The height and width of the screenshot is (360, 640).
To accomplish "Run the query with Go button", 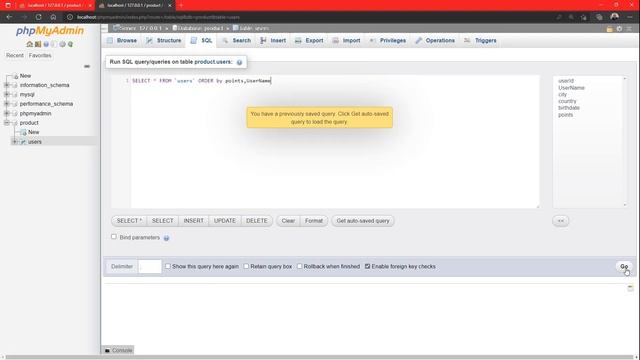I will tap(624, 267).
